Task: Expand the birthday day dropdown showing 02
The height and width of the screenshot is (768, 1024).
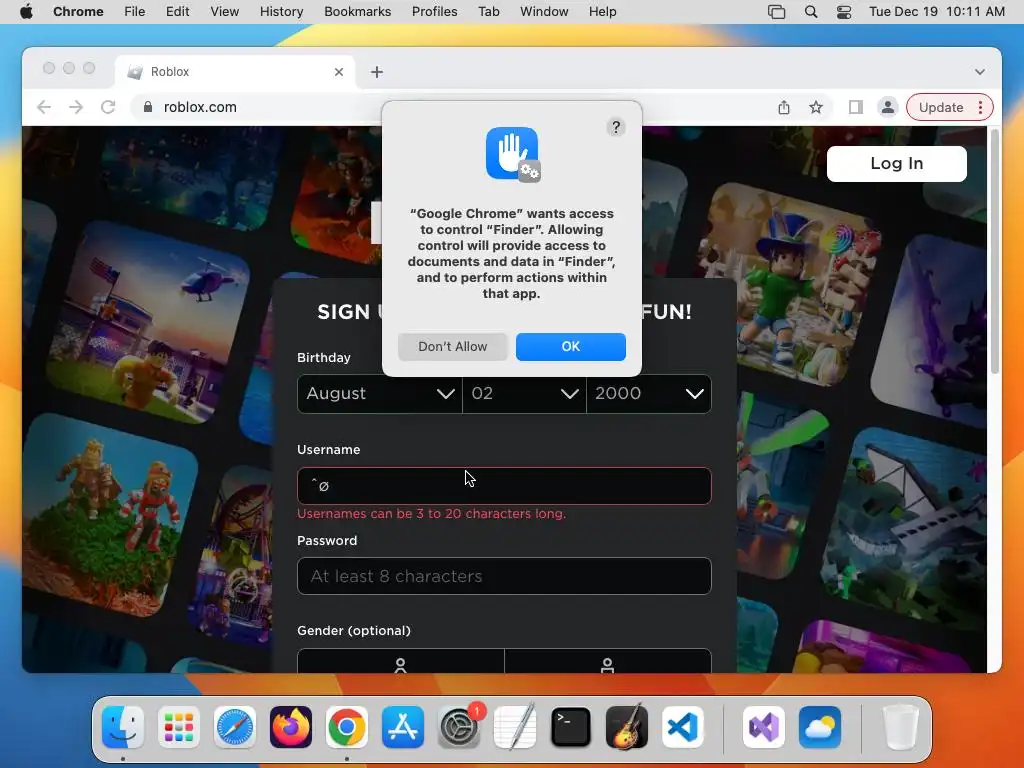Action: tap(524, 394)
